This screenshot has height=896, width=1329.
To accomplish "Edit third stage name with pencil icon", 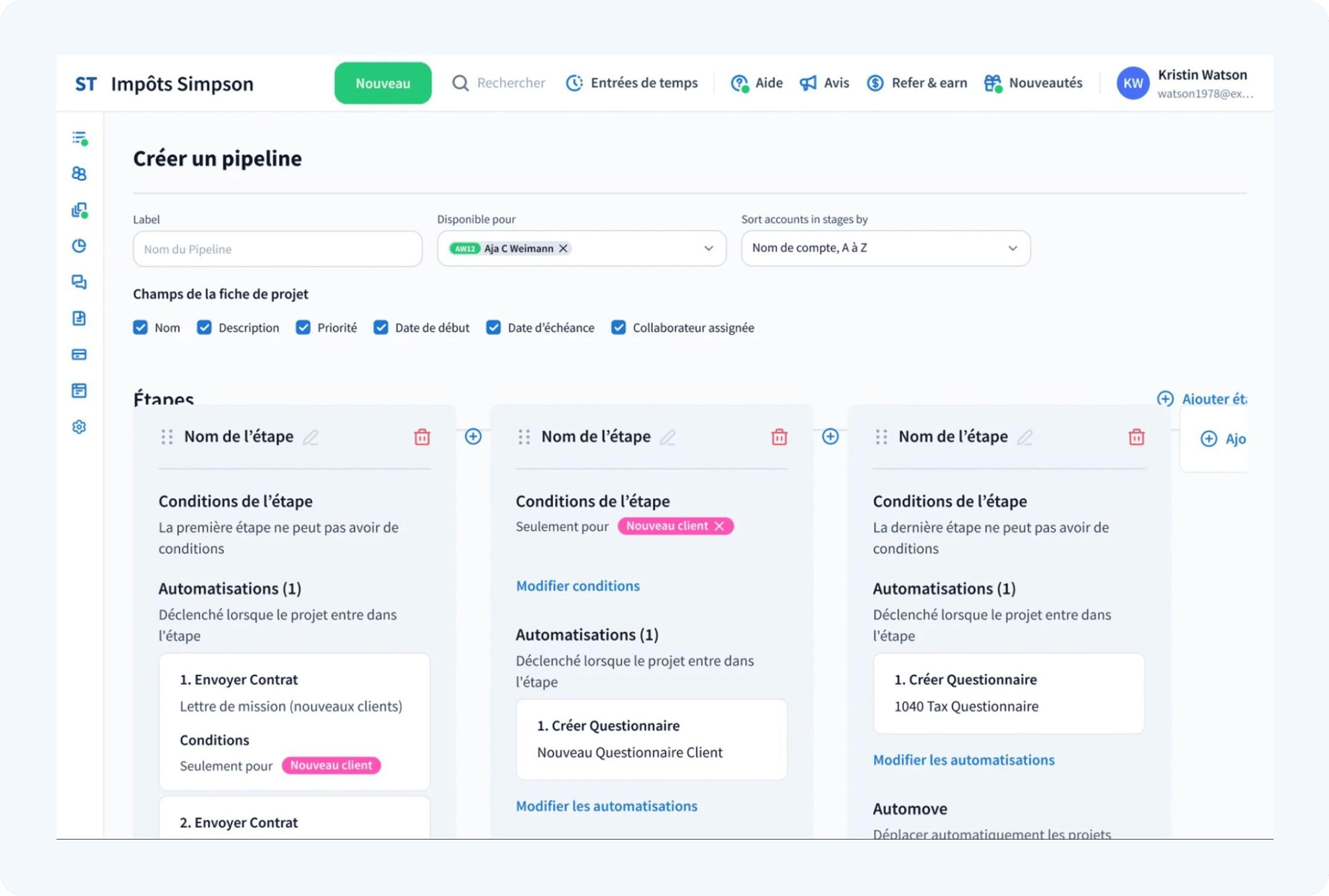I will coord(1024,437).
